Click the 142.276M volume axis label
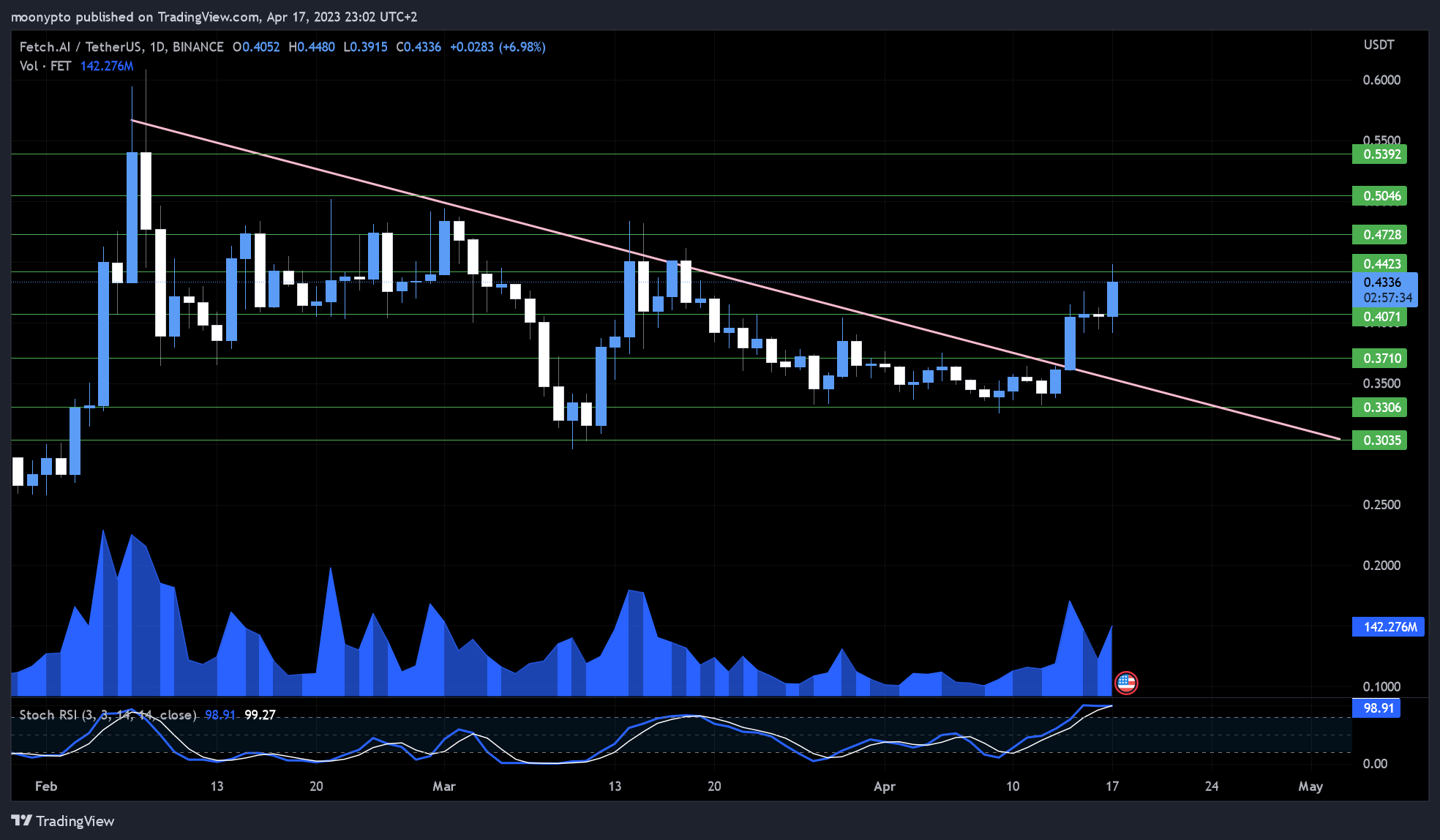1440x840 pixels. [x=1388, y=627]
